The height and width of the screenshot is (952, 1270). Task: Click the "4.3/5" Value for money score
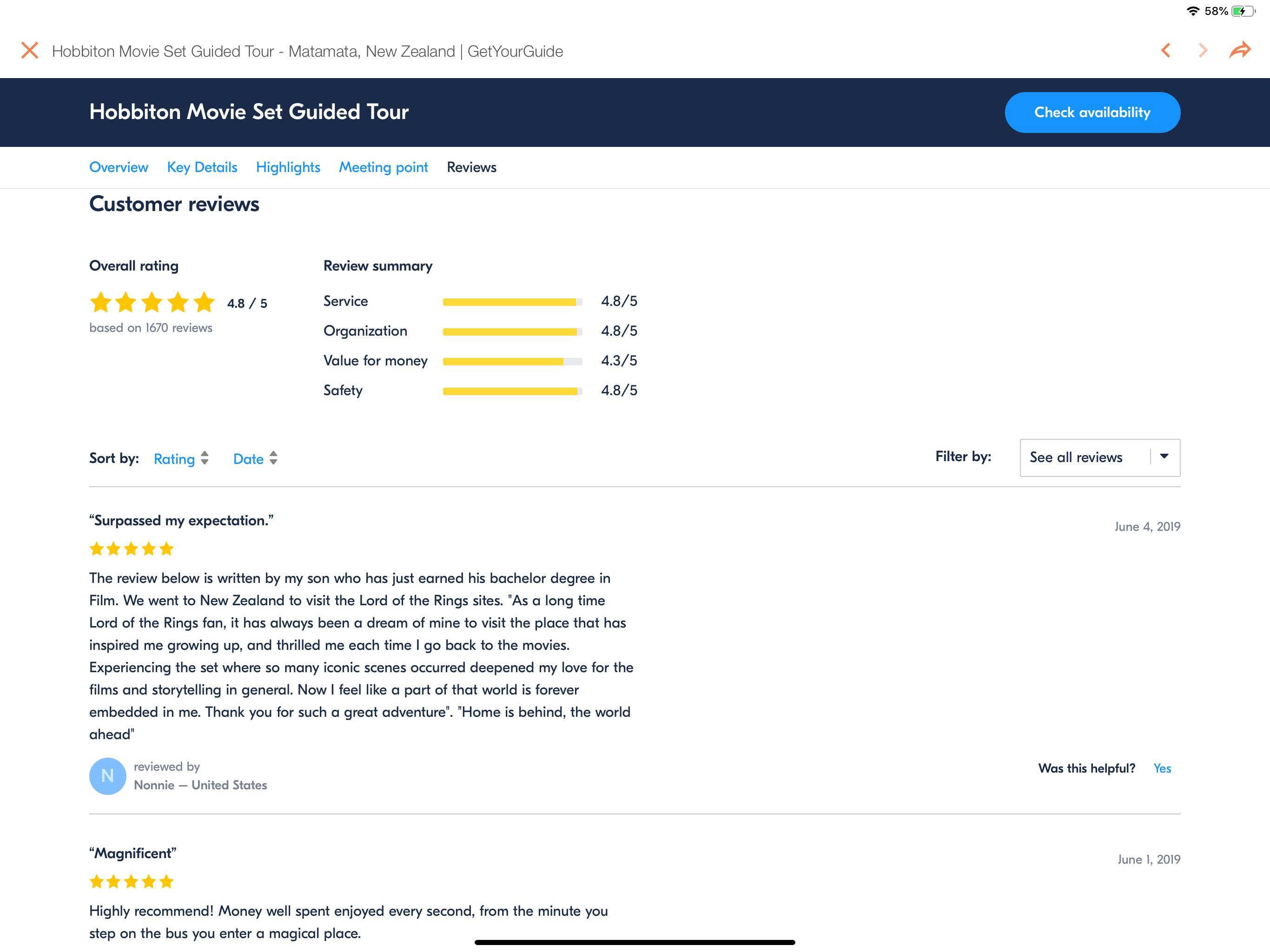coord(619,361)
